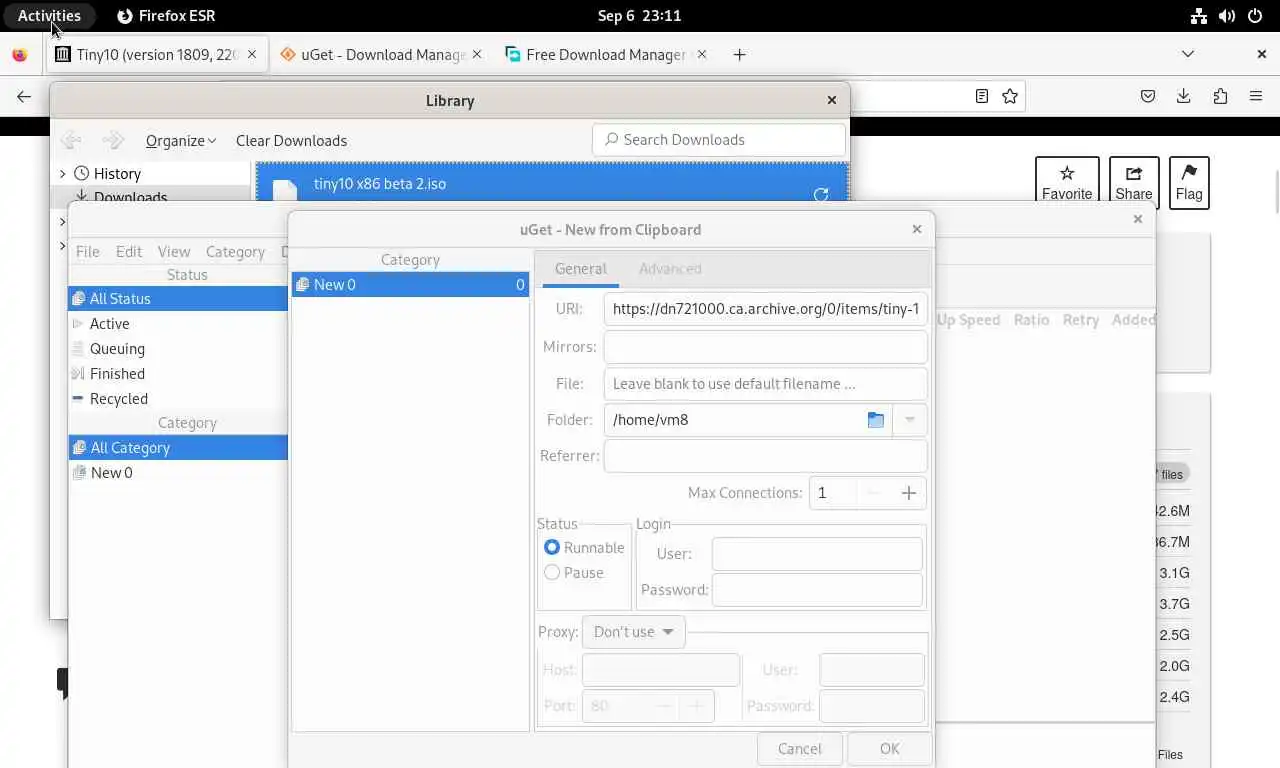Viewport: 1280px width, 768px height.
Task: Focus the Referrer input field
Action: click(x=766, y=456)
